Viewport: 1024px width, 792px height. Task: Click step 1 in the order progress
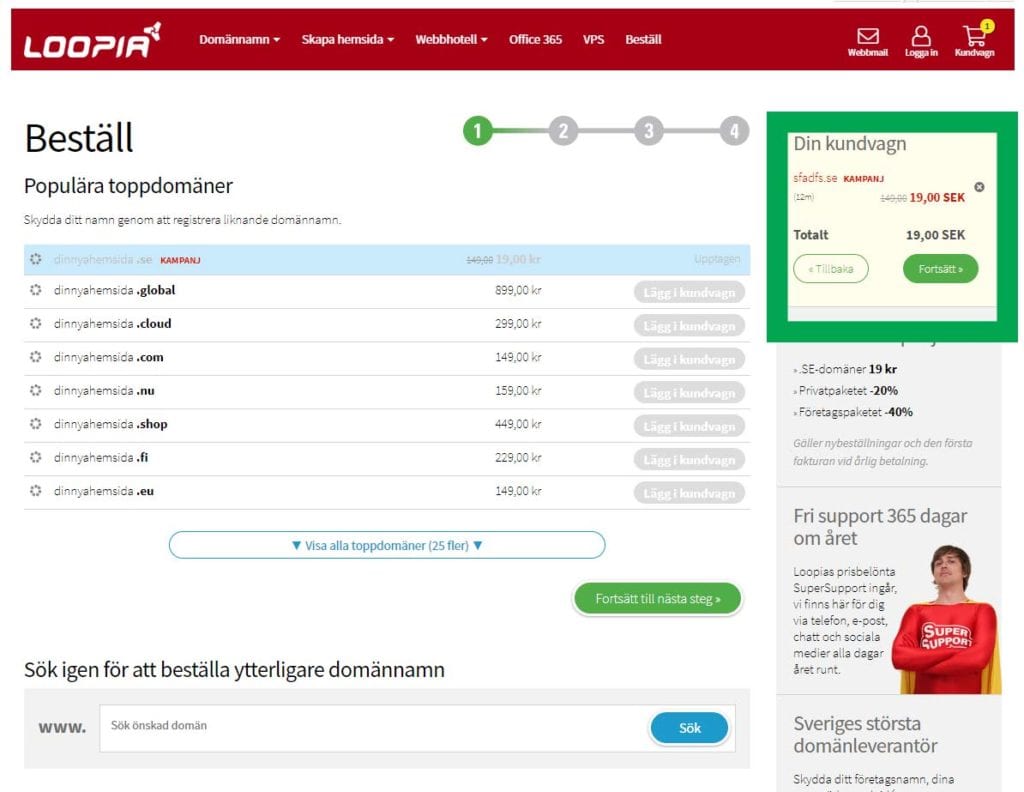click(477, 131)
